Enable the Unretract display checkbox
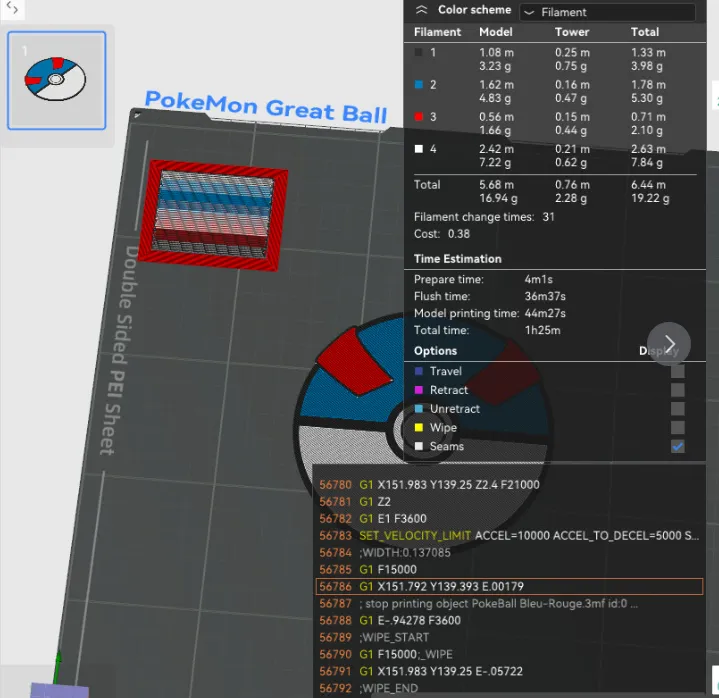This screenshot has height=698, width=719. tap(677, 409)
